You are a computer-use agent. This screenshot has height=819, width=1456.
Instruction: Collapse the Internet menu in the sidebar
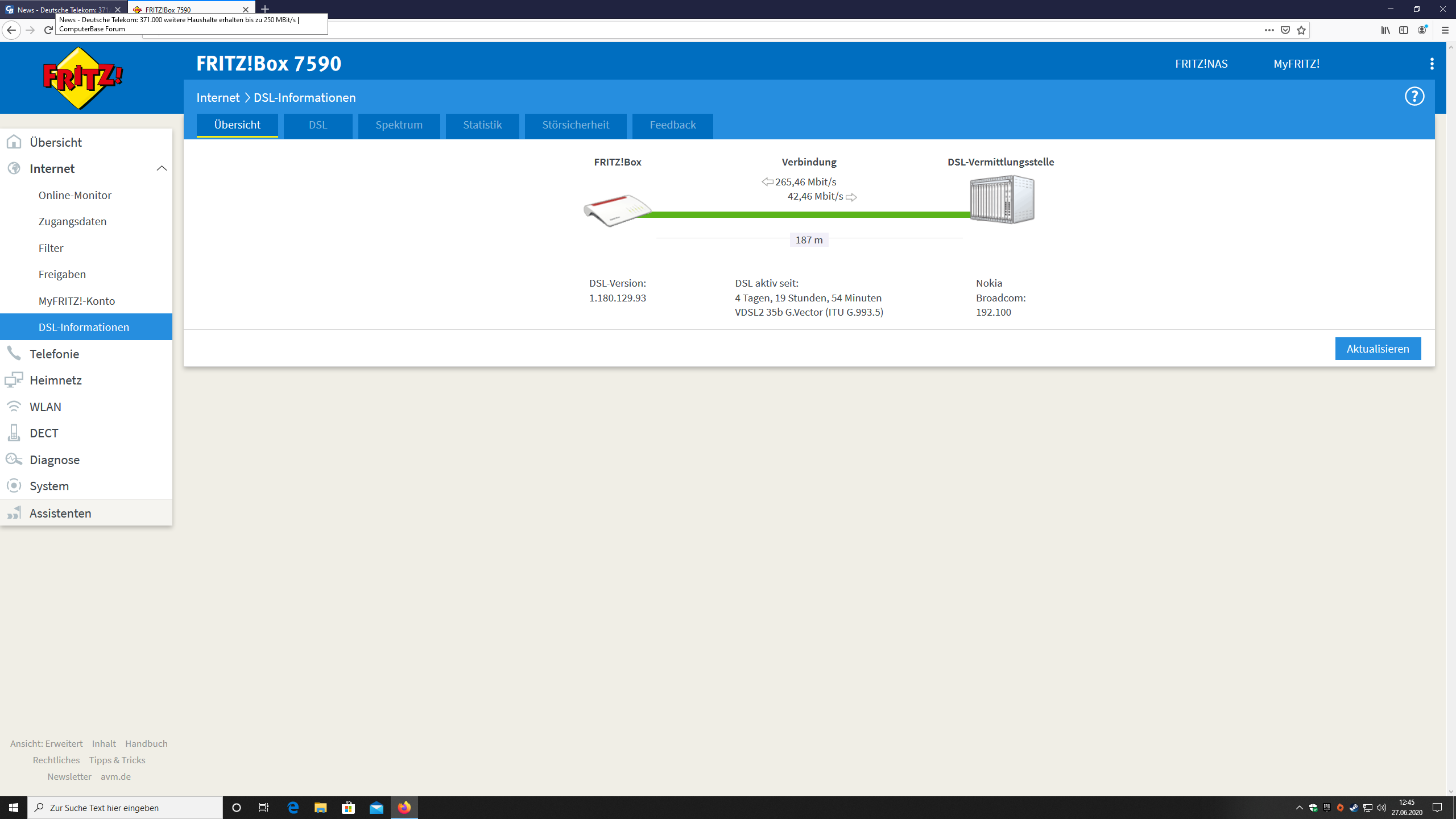161,168
